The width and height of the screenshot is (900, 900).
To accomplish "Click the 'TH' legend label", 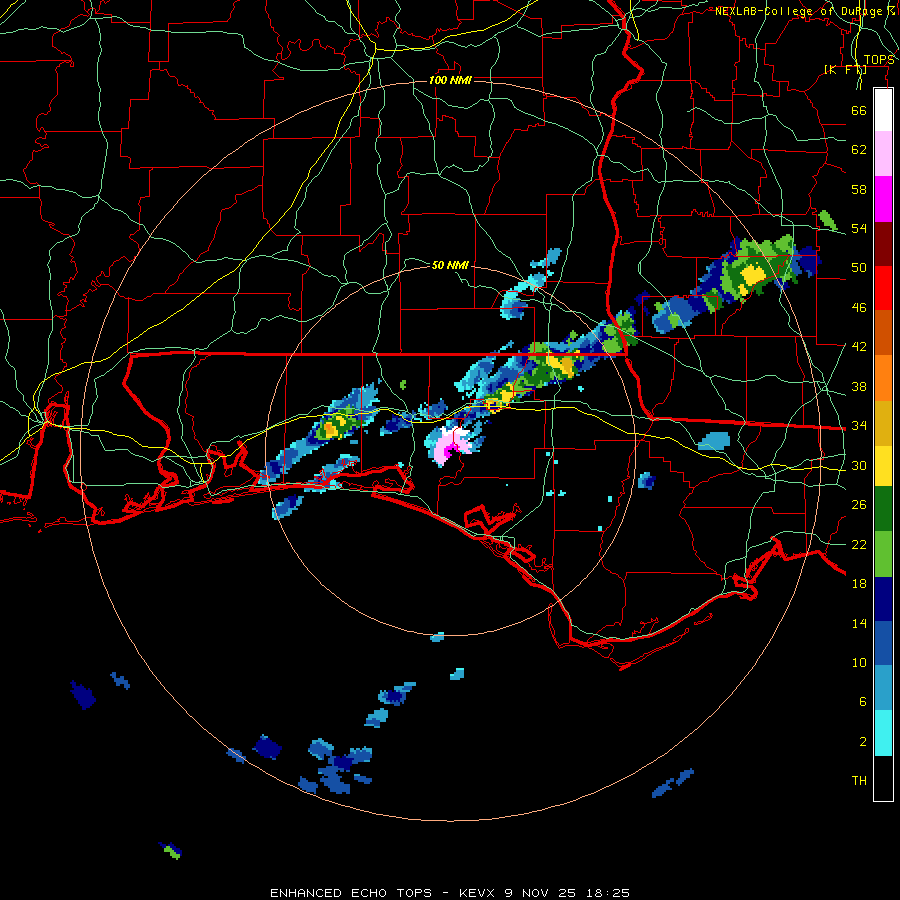I will [859, 781].
